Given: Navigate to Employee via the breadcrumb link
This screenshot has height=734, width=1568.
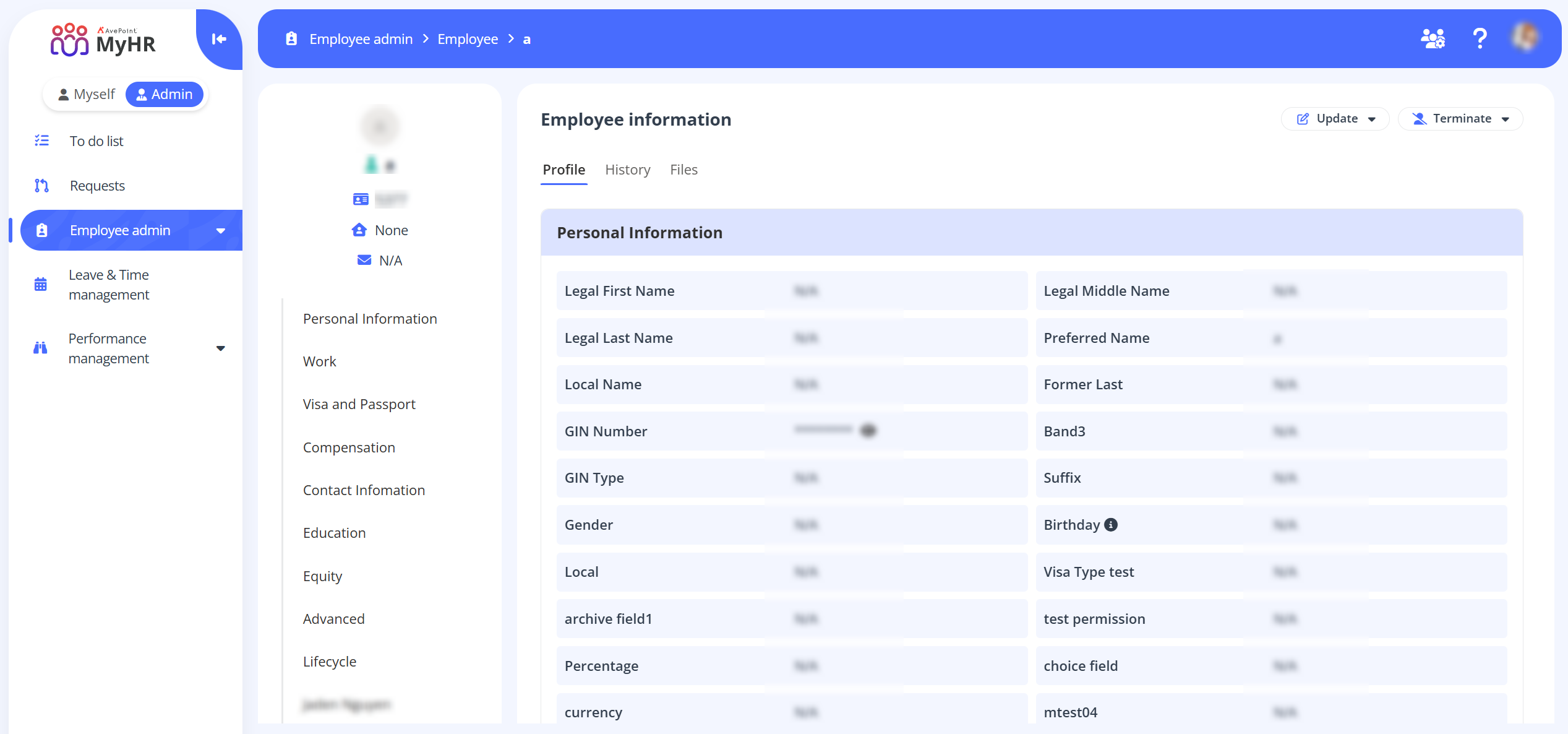Looking at the screenshot, I should pos(468,38).
